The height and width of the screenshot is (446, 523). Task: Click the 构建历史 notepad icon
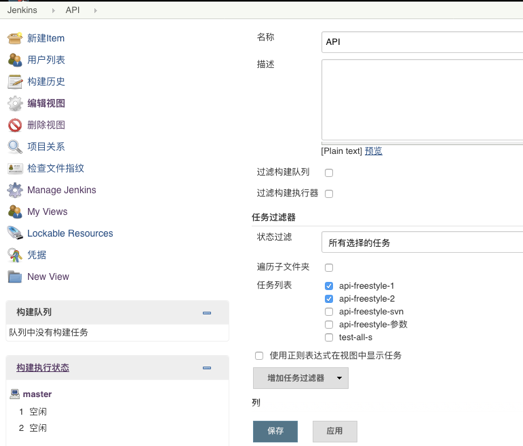click(x=15, y=82)
